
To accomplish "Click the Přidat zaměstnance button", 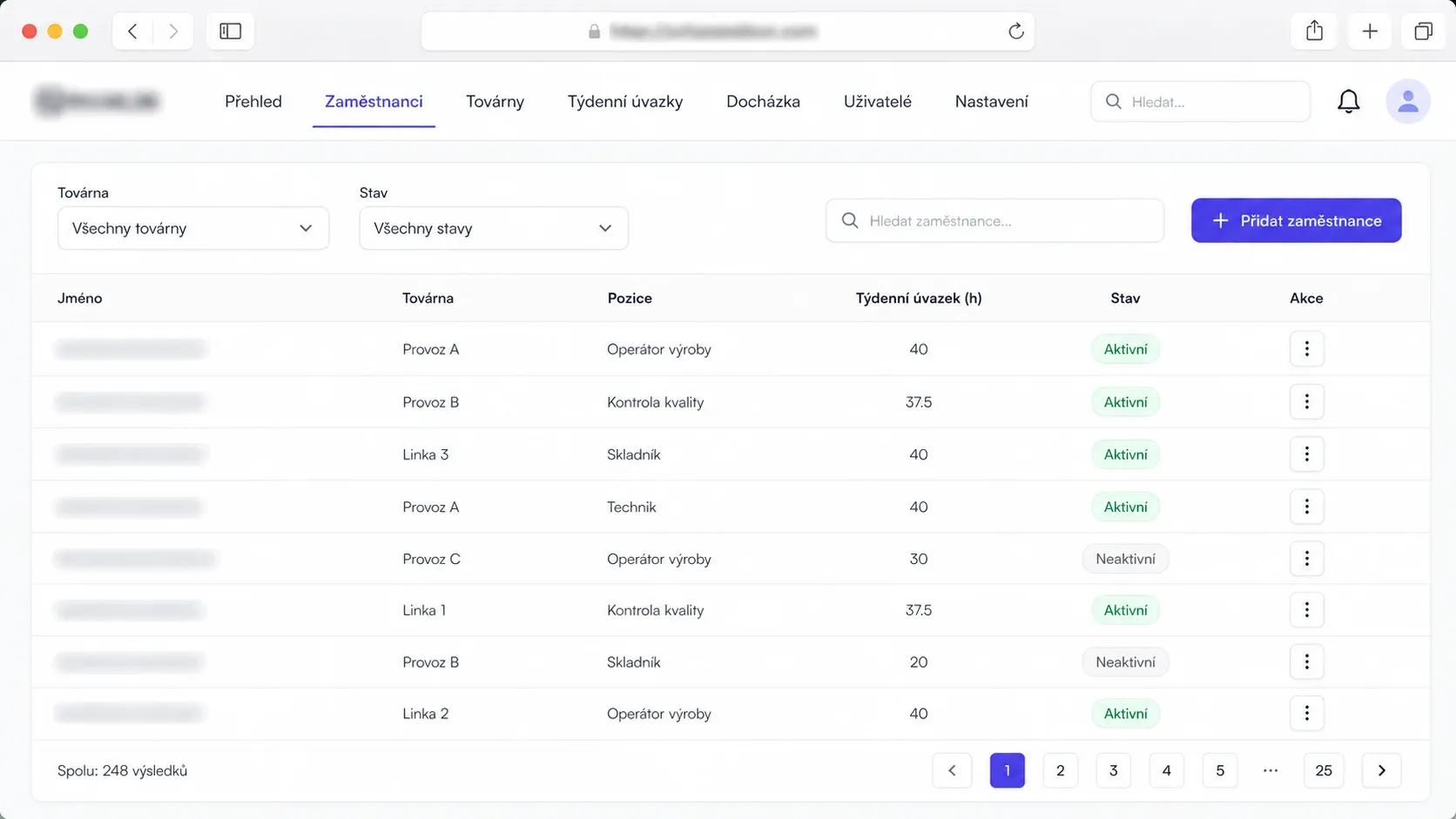I will pos(1297,220).
